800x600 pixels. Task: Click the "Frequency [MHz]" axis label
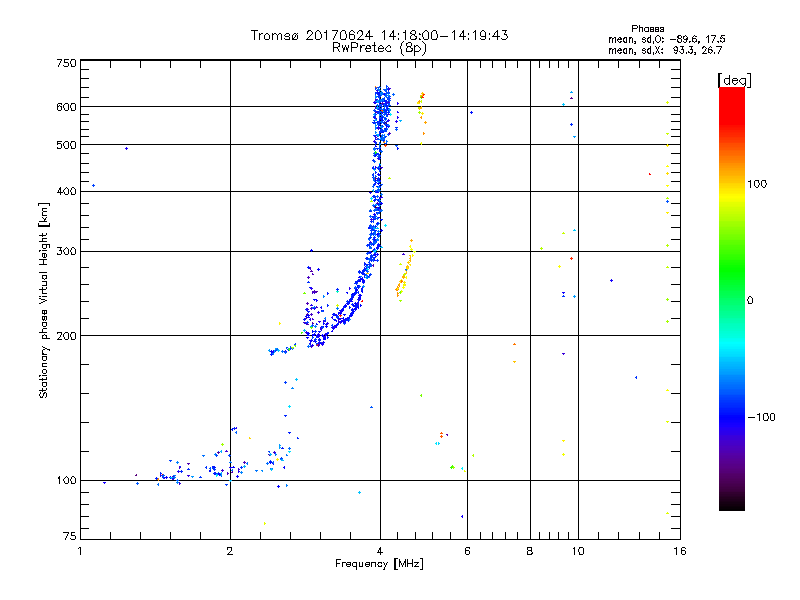pyautogui.click(x=379, y=564)
